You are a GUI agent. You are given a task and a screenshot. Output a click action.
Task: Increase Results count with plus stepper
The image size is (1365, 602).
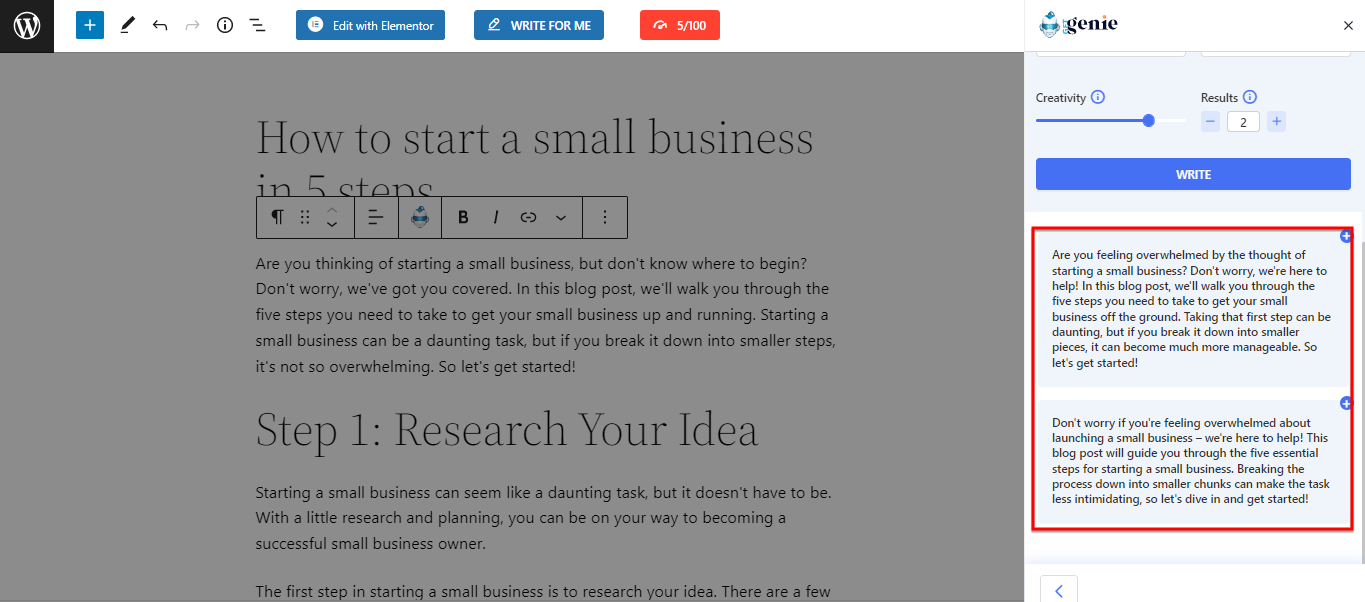(1276, 122)
